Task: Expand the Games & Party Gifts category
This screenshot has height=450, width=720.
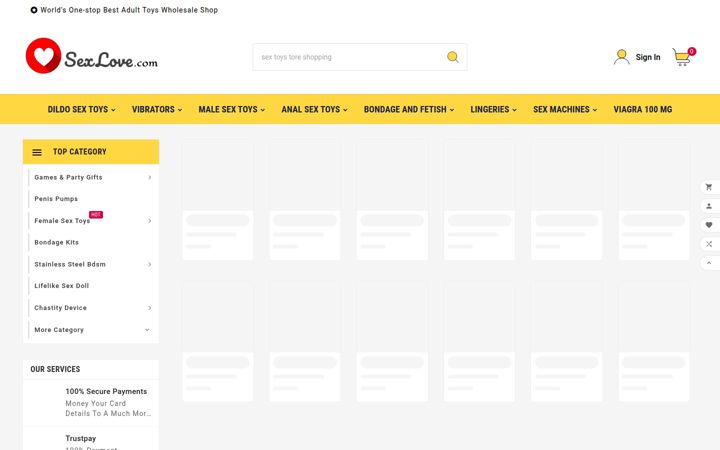Action: tap(150, 177)
